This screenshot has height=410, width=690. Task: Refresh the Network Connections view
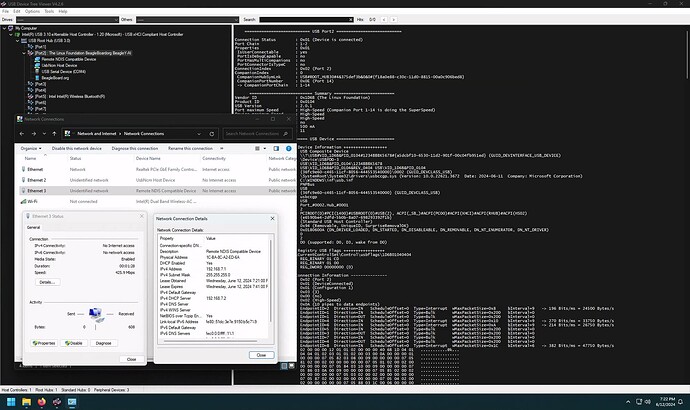click(212, 134)
